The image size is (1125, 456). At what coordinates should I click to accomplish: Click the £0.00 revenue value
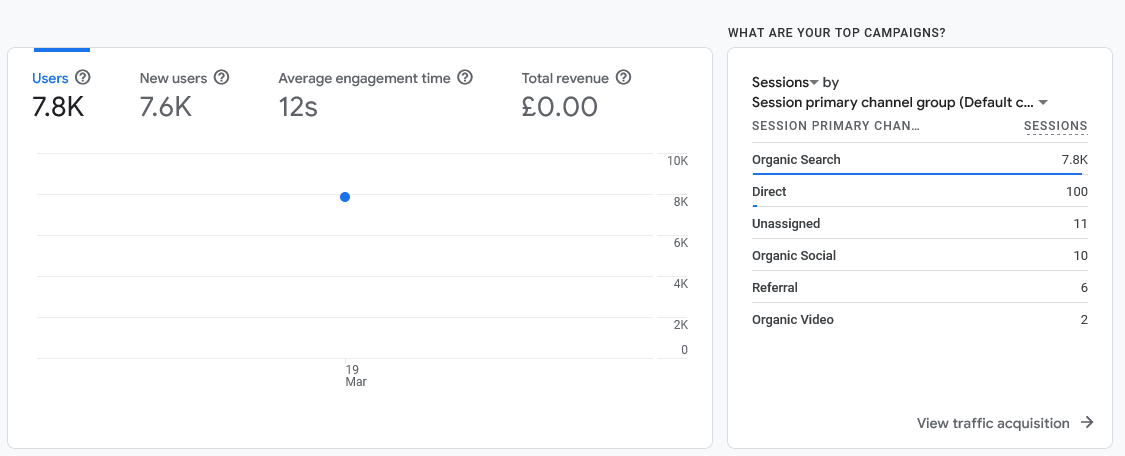coord(560,107)
